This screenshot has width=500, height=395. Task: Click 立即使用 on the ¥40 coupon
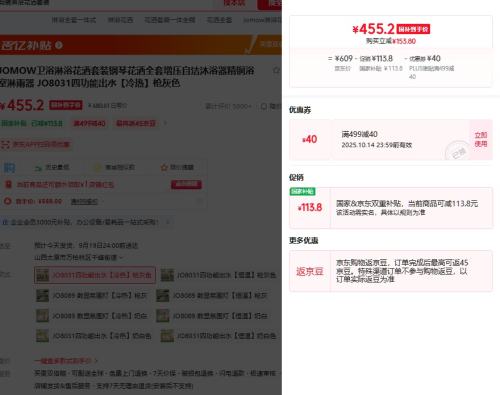481,139
